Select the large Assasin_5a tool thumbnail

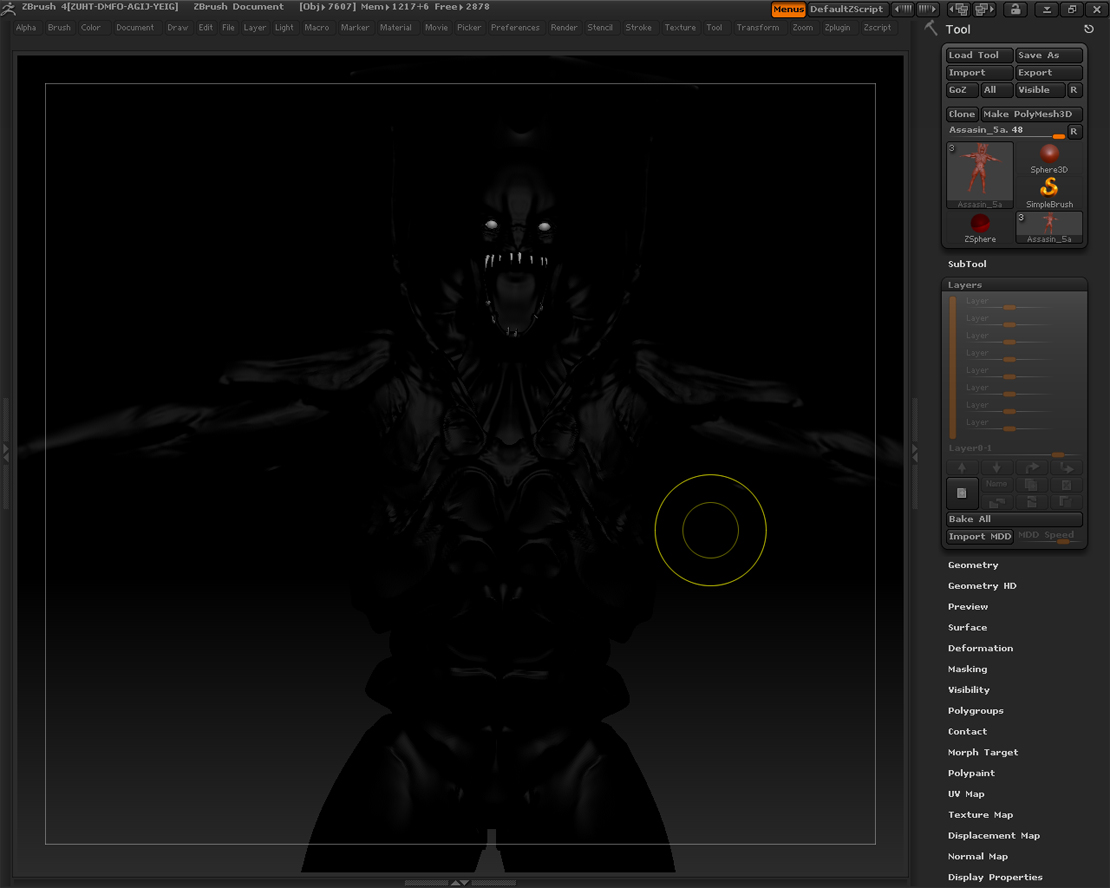tap(980, 175)
